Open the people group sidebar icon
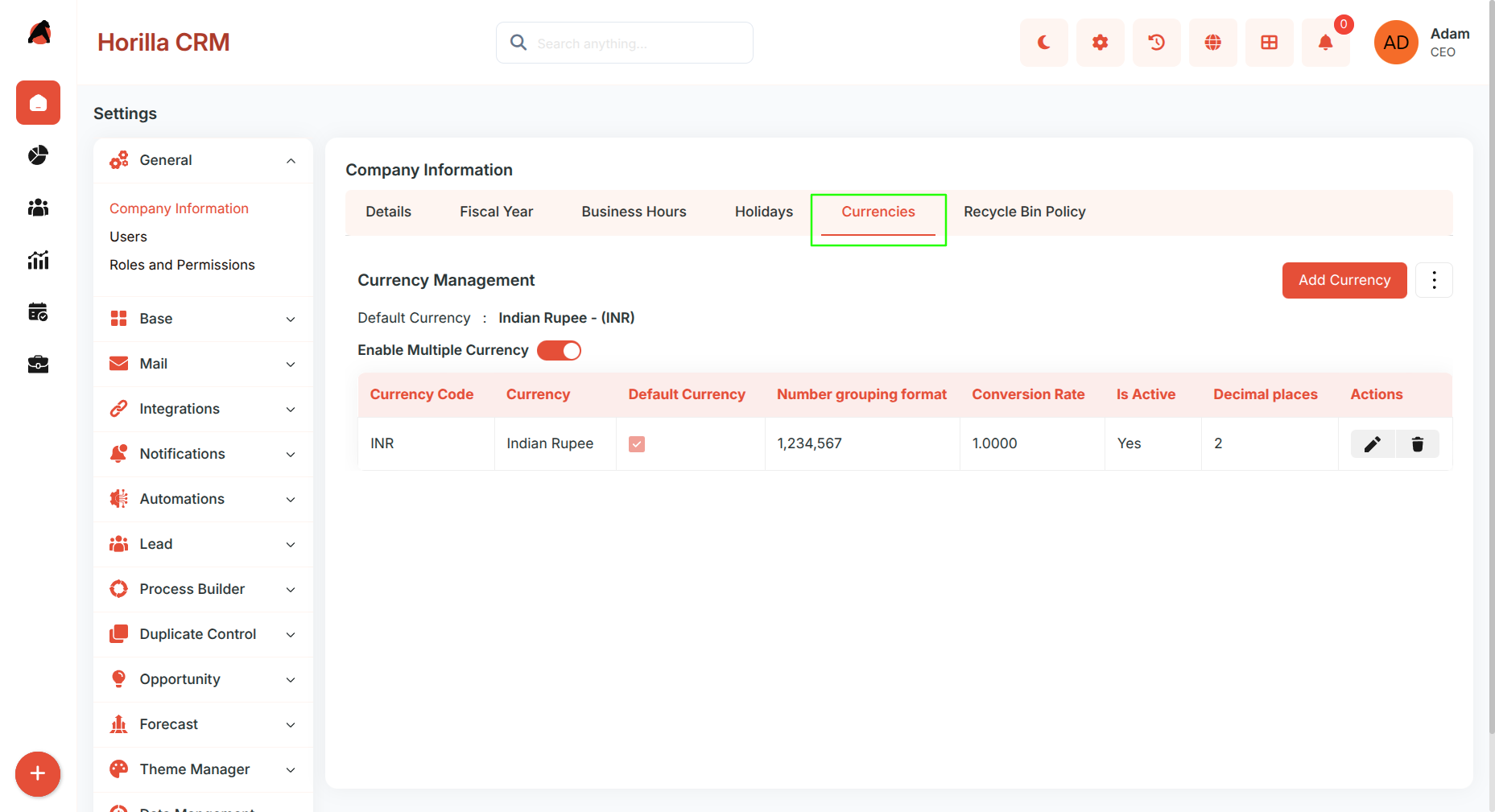The image size is (1495, 812). point(38,208)
